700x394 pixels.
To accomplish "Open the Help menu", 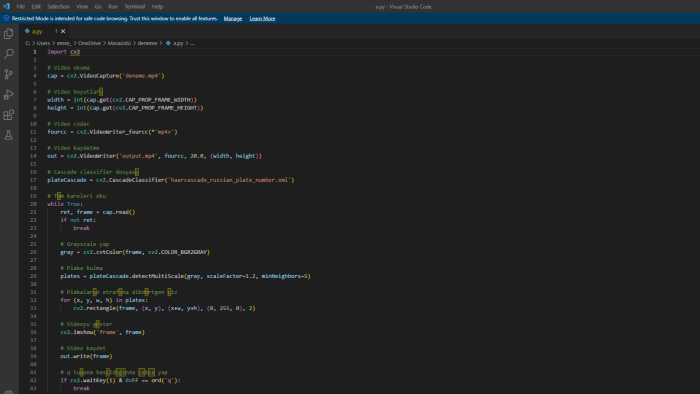I will click(157, 7).
